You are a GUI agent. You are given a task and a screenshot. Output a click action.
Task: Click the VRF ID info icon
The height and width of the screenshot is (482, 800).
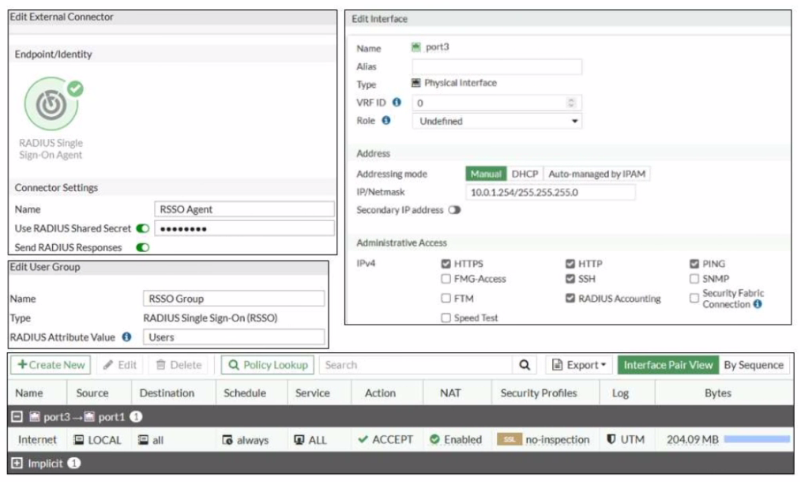click(x=396, y=102)
